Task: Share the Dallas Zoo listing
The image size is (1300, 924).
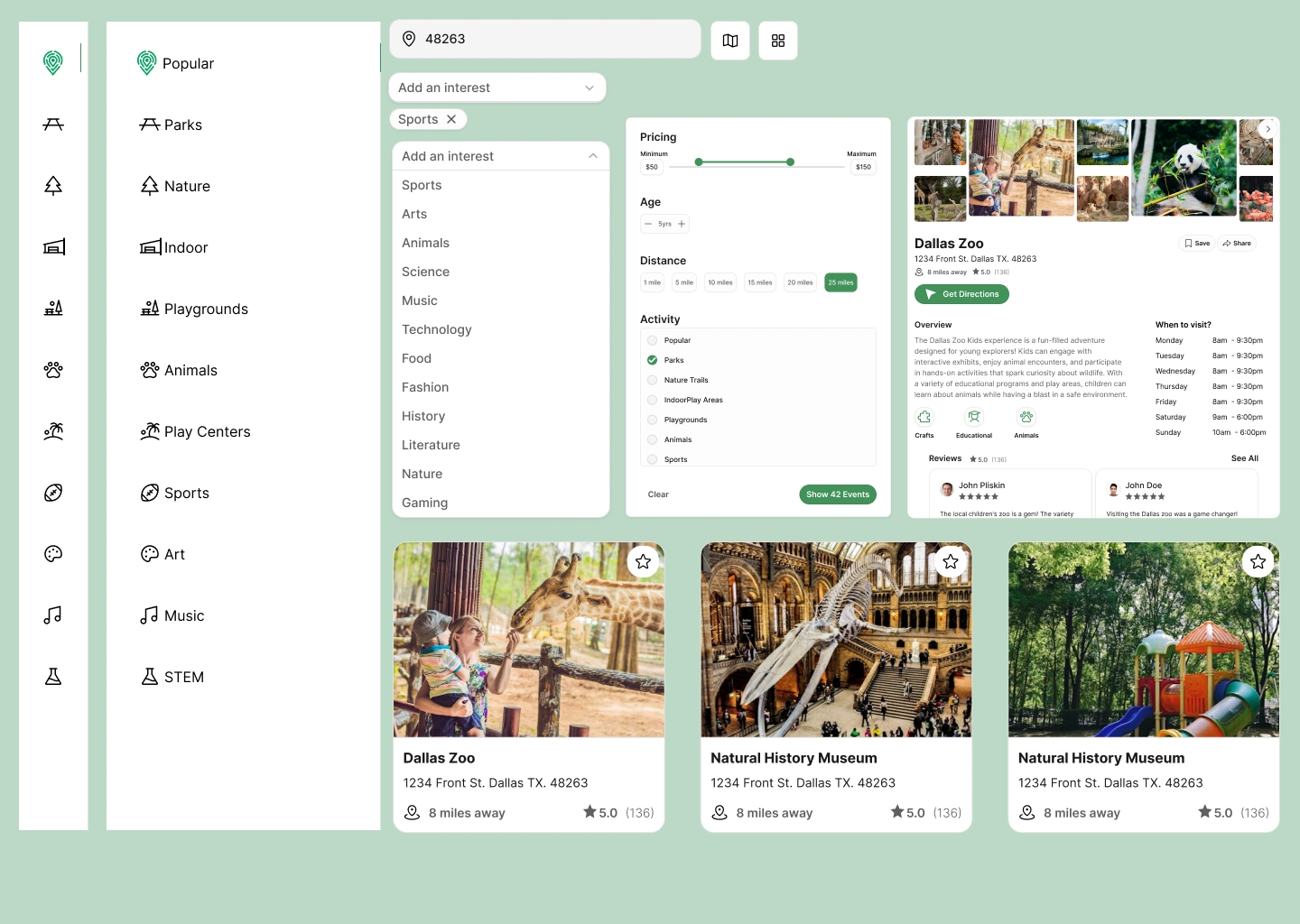Action: point(1237,243)
